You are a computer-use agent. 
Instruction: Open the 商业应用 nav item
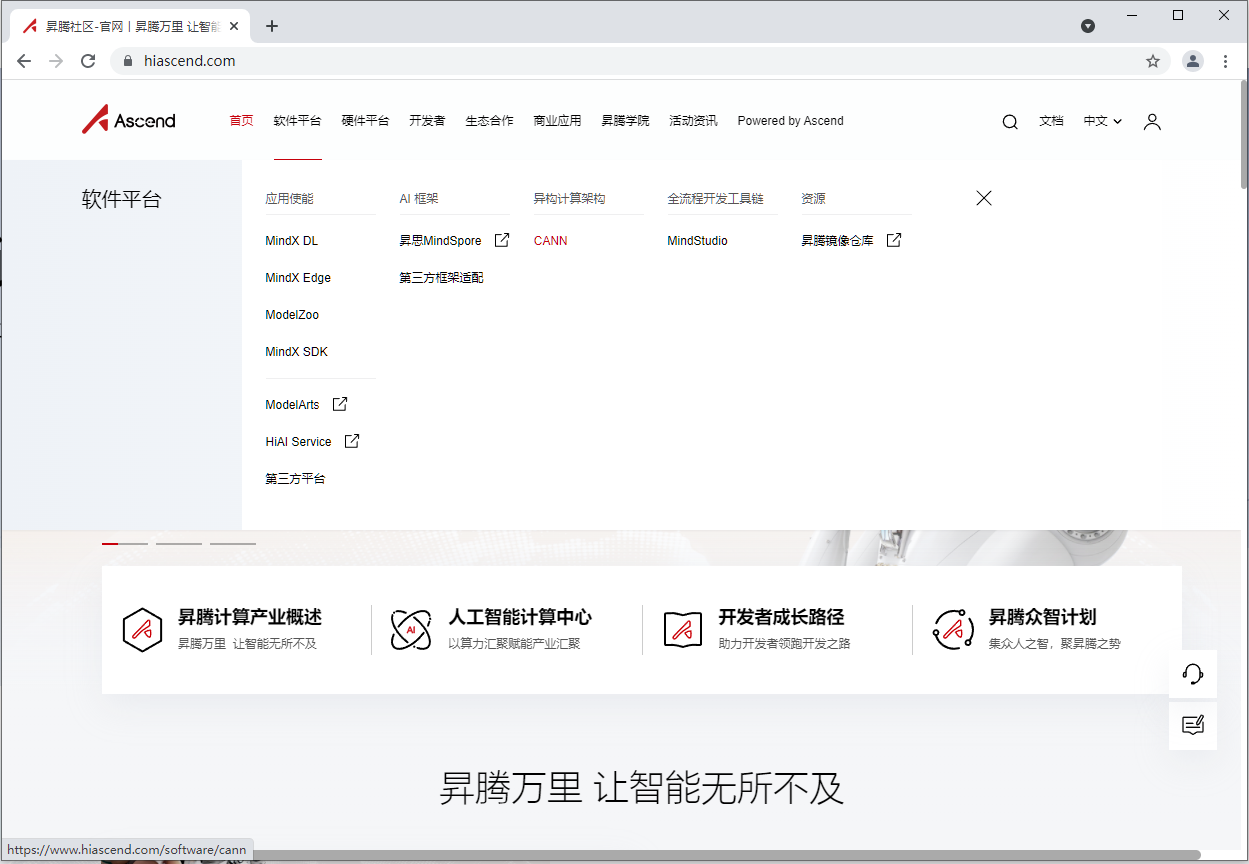(557, 121)
